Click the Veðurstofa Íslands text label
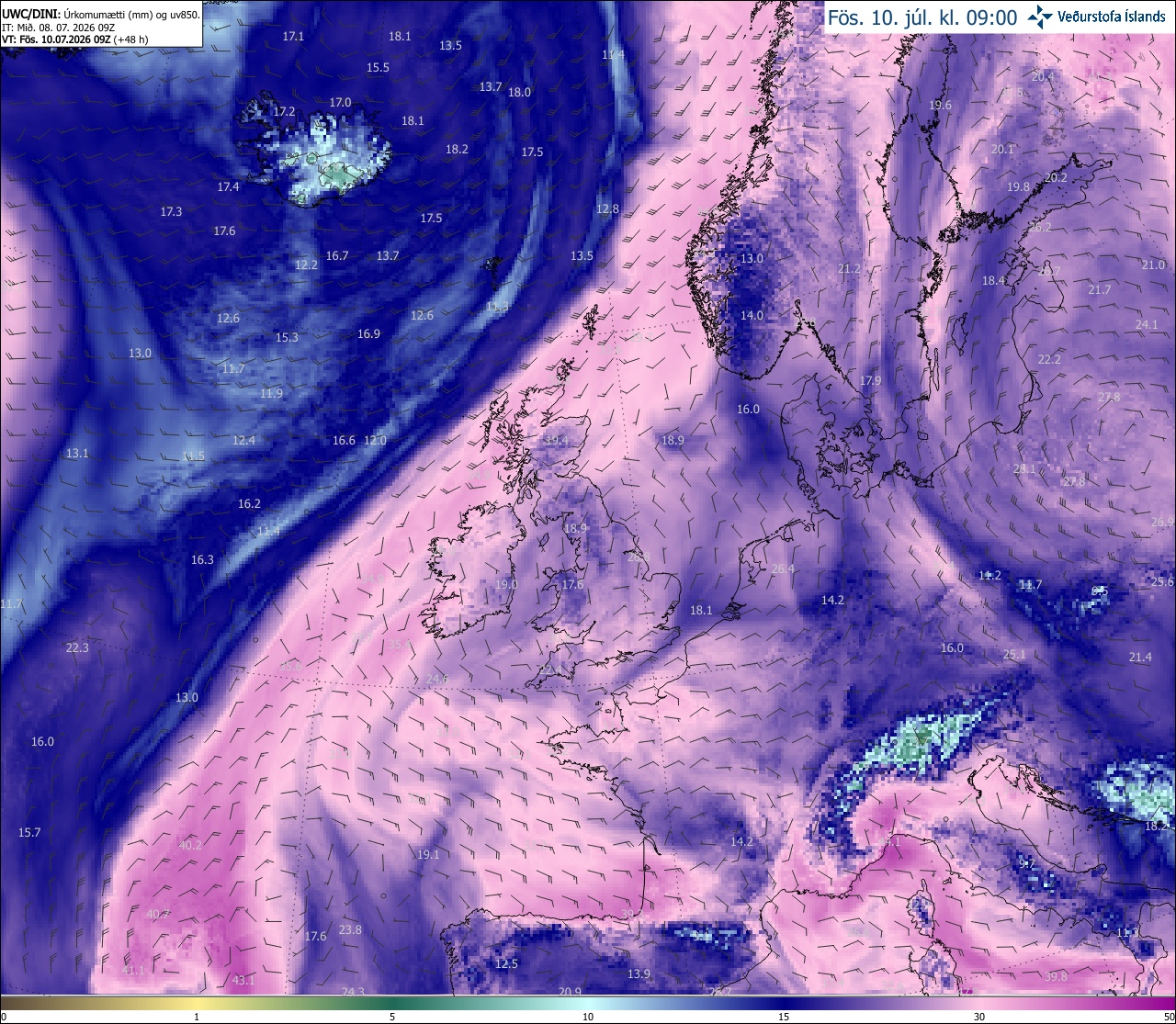Viewport: 1176px width, 1024px height. tap(1111, 17)
